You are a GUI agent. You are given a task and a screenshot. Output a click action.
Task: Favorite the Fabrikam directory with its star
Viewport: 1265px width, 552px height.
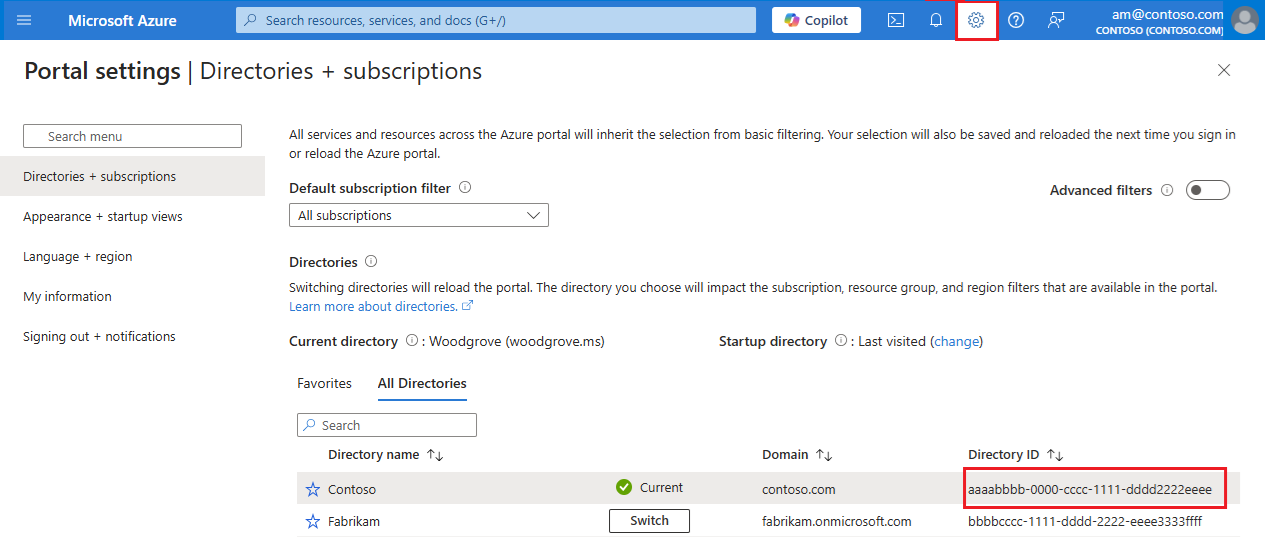click(313, 521)
